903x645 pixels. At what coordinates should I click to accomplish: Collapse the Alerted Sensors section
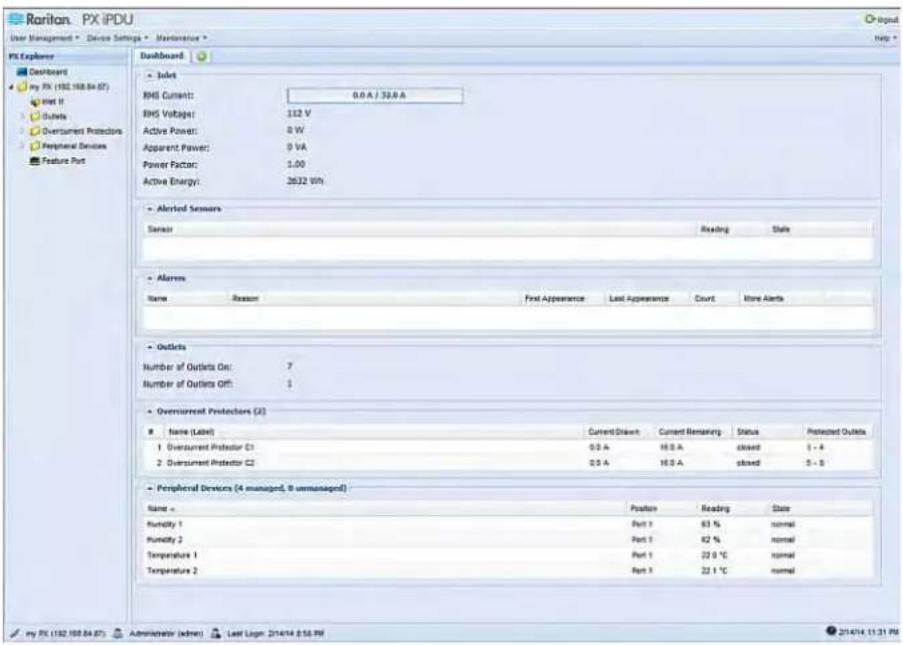[150, 209]
